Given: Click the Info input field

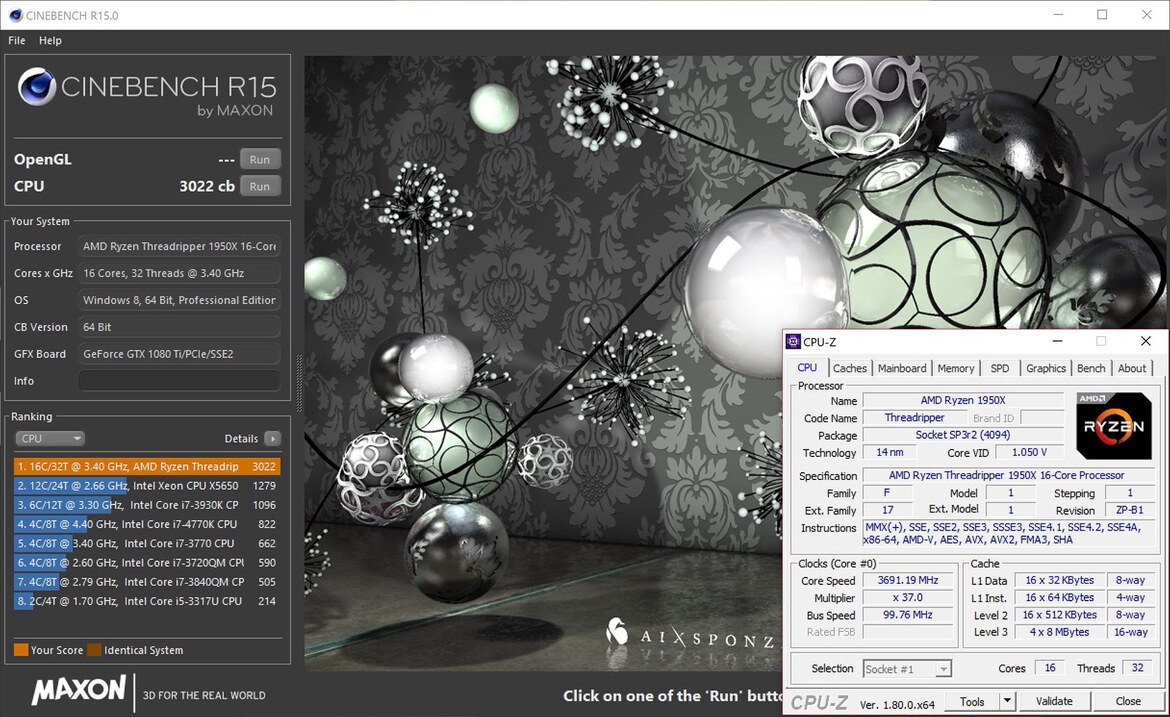Looking at the screenshot, I should pyautogui.click(x=179, y=381).
